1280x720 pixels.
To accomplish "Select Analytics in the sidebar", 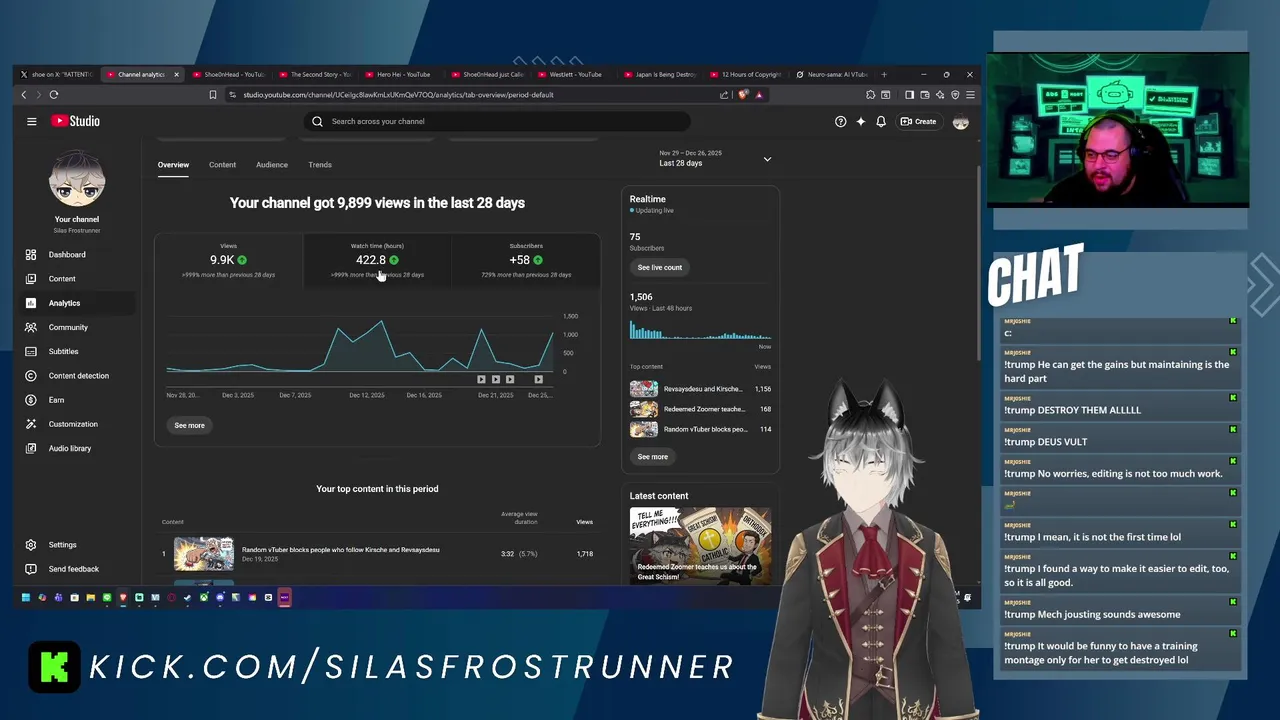I will click(x=78, y=303).
